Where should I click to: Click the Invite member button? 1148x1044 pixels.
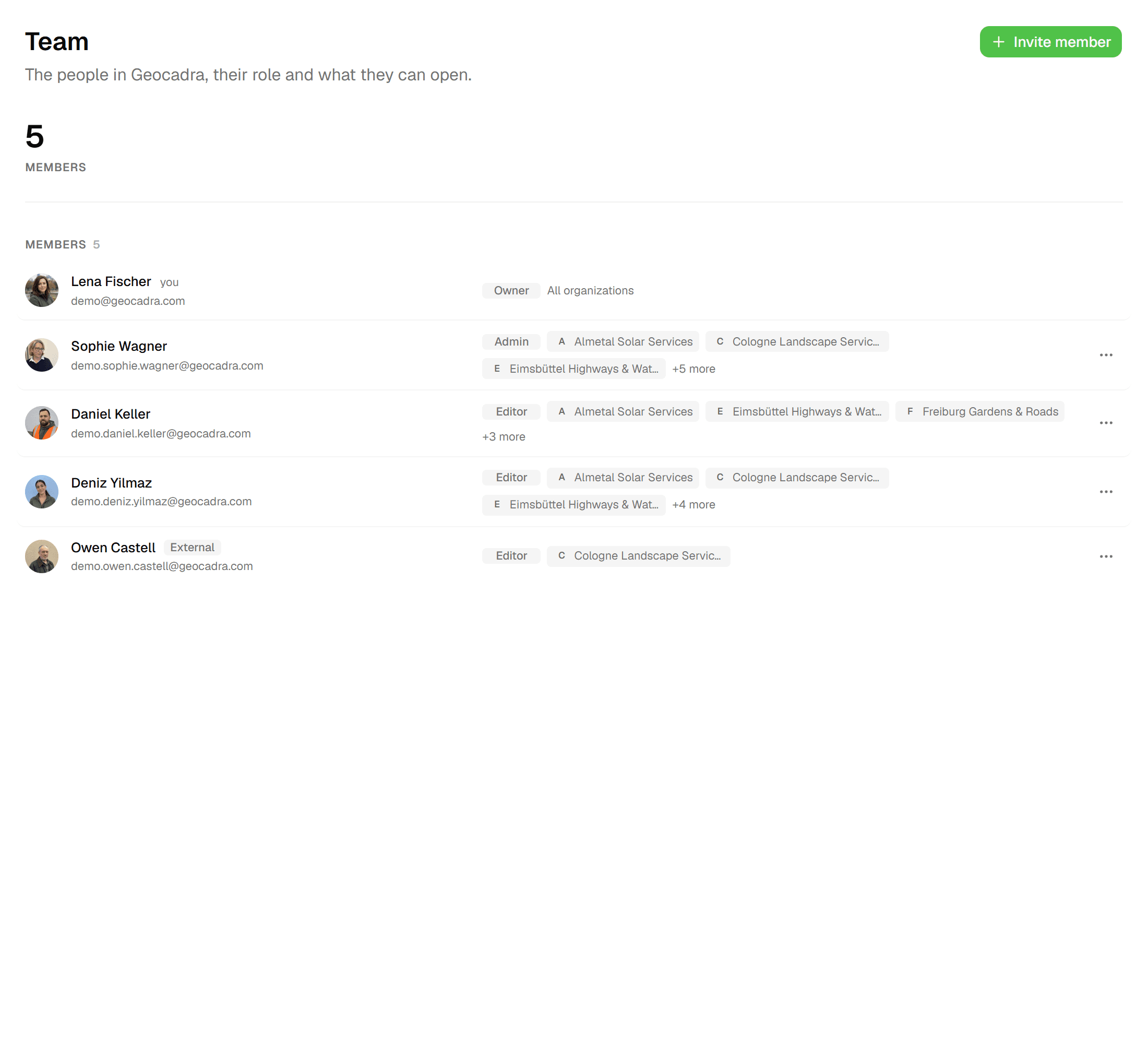coord(1050,42)
